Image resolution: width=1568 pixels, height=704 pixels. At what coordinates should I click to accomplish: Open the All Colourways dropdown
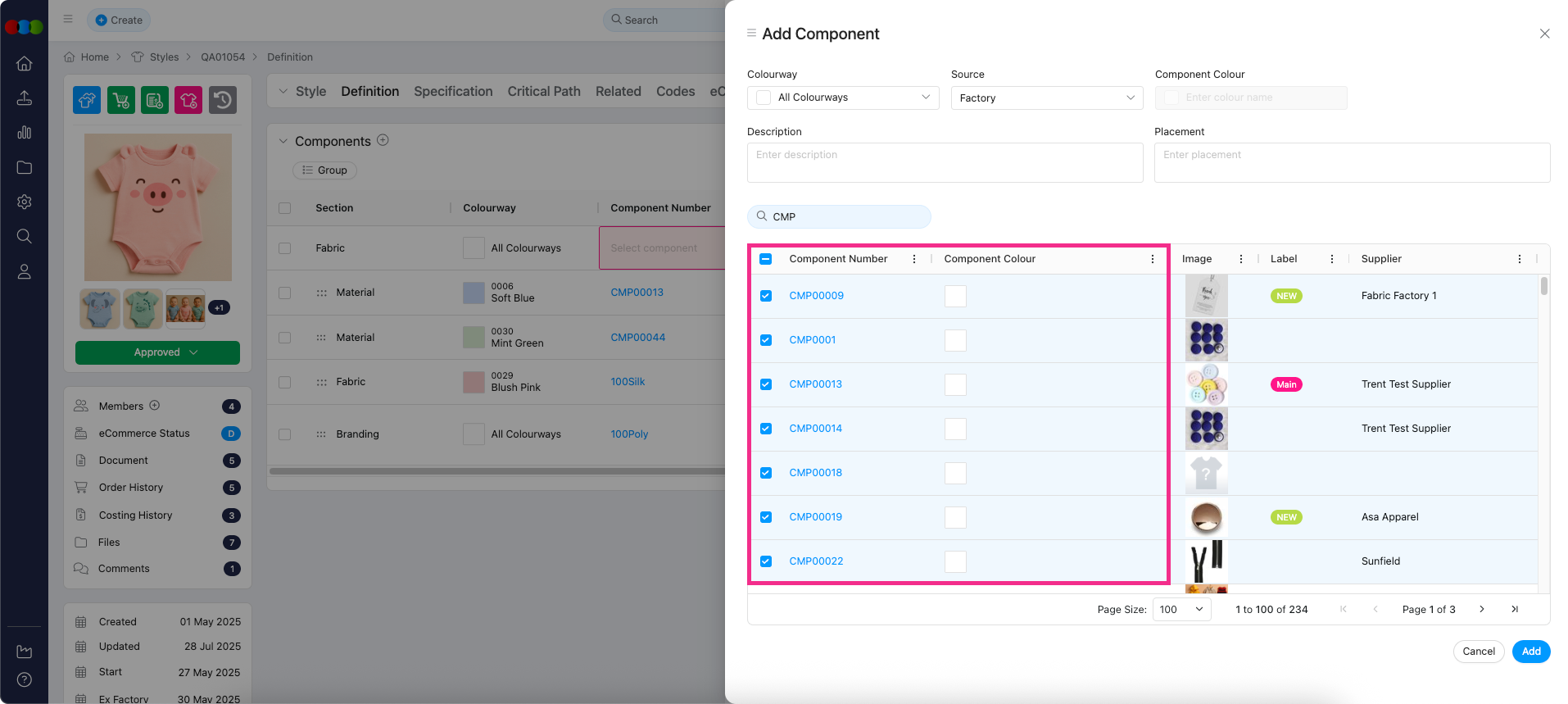843,98
